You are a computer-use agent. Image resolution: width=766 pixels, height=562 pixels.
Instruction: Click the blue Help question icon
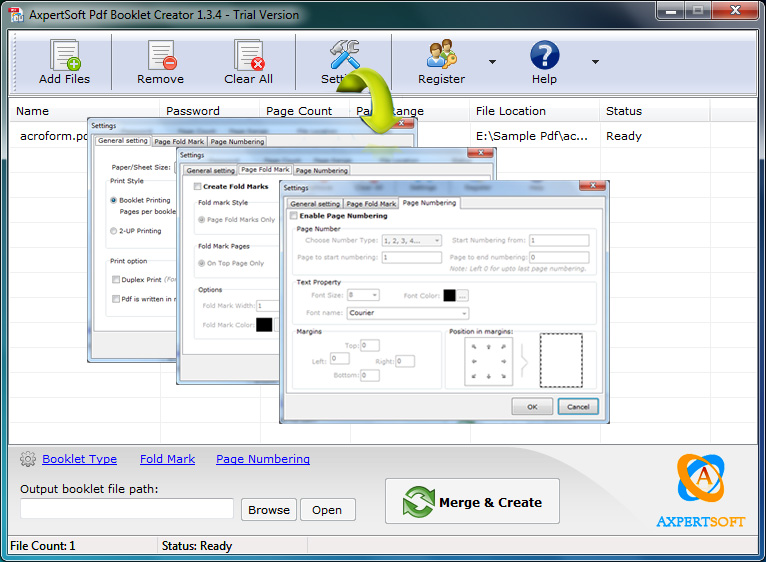coord(545,55)
